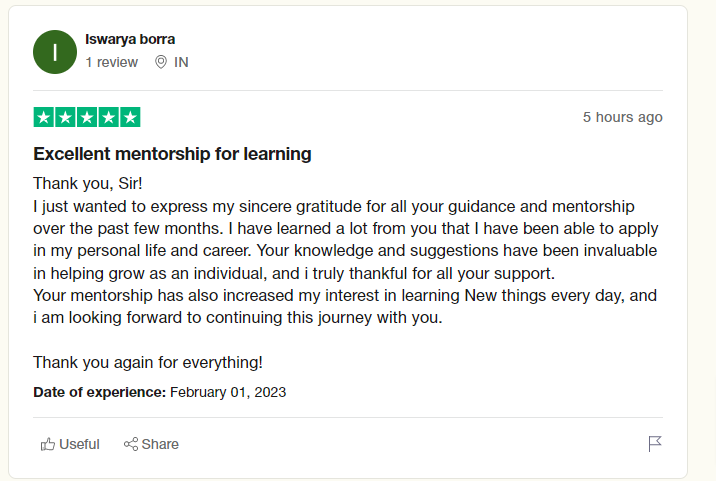Click the third green rating star
The image size is (716, 484).
(87, 117)
